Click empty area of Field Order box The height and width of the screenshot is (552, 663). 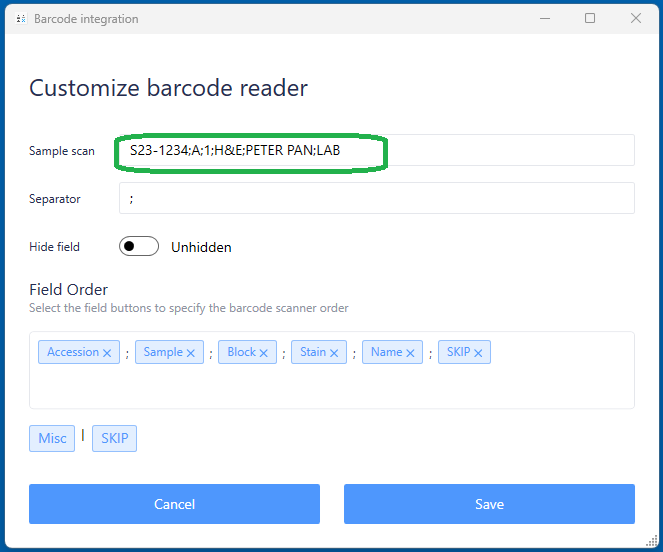(x=330, y=388)
